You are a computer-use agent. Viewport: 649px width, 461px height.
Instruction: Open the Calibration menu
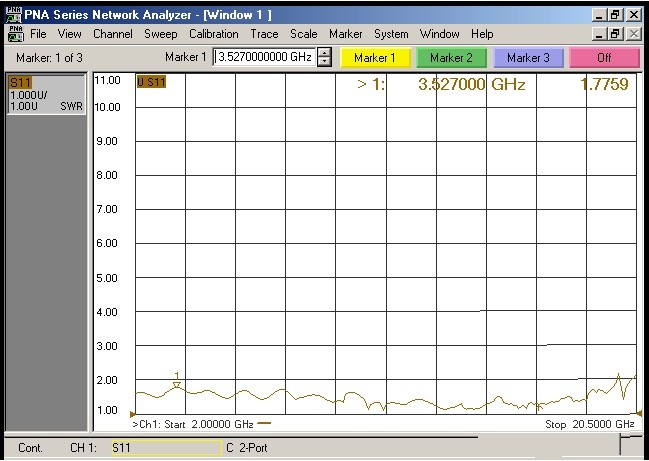(x=214, y=34)
